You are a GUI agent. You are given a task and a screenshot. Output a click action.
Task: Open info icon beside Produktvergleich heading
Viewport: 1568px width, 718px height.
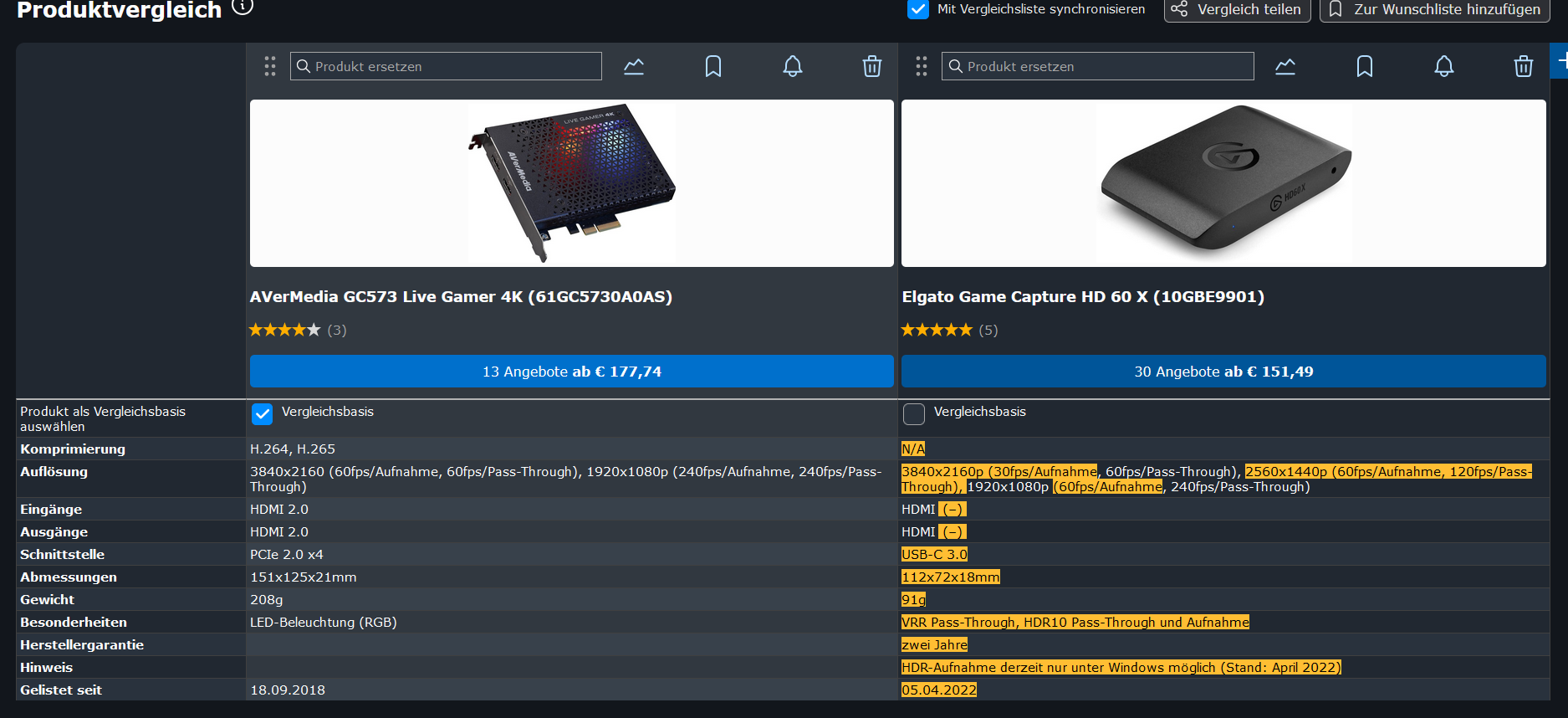243,7
